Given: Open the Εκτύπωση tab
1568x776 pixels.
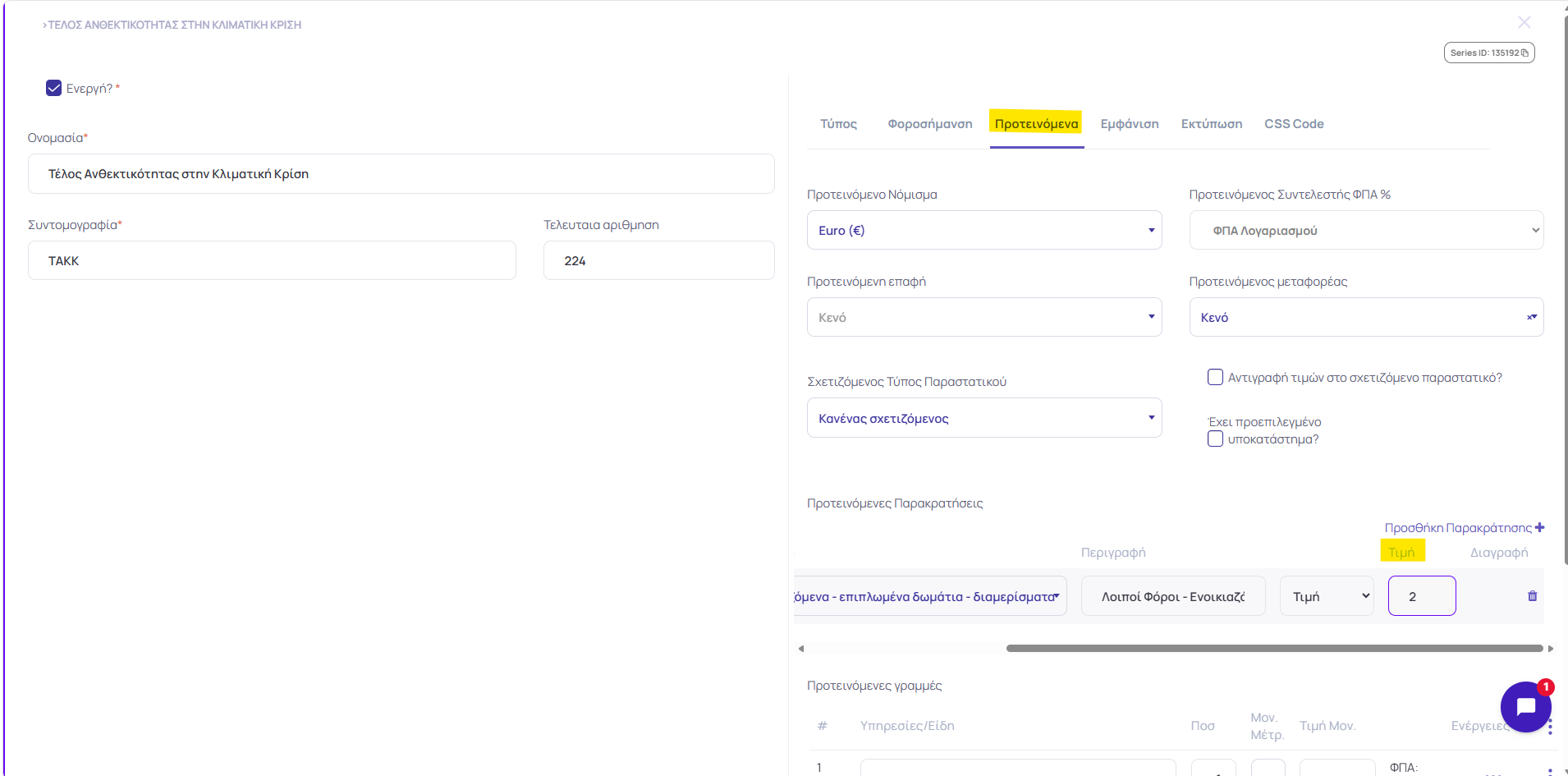Looking at the screenshot, I should click(x=1212, y=124).
